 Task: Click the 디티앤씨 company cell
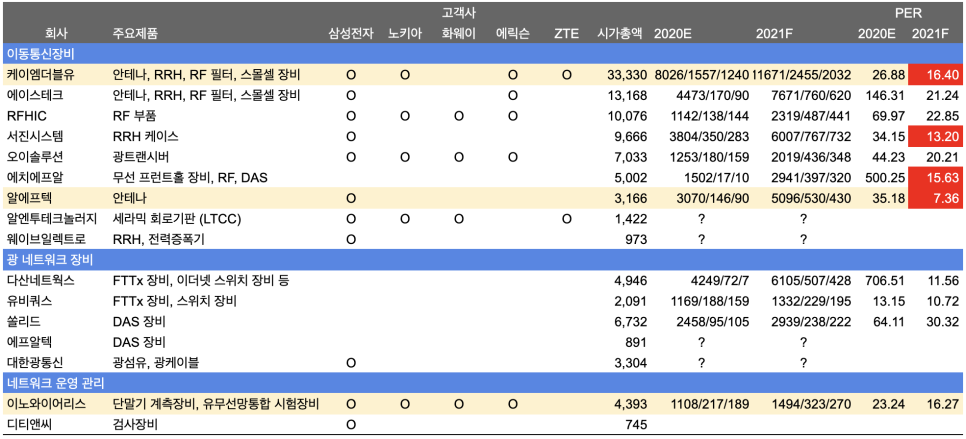coord(29,425)
